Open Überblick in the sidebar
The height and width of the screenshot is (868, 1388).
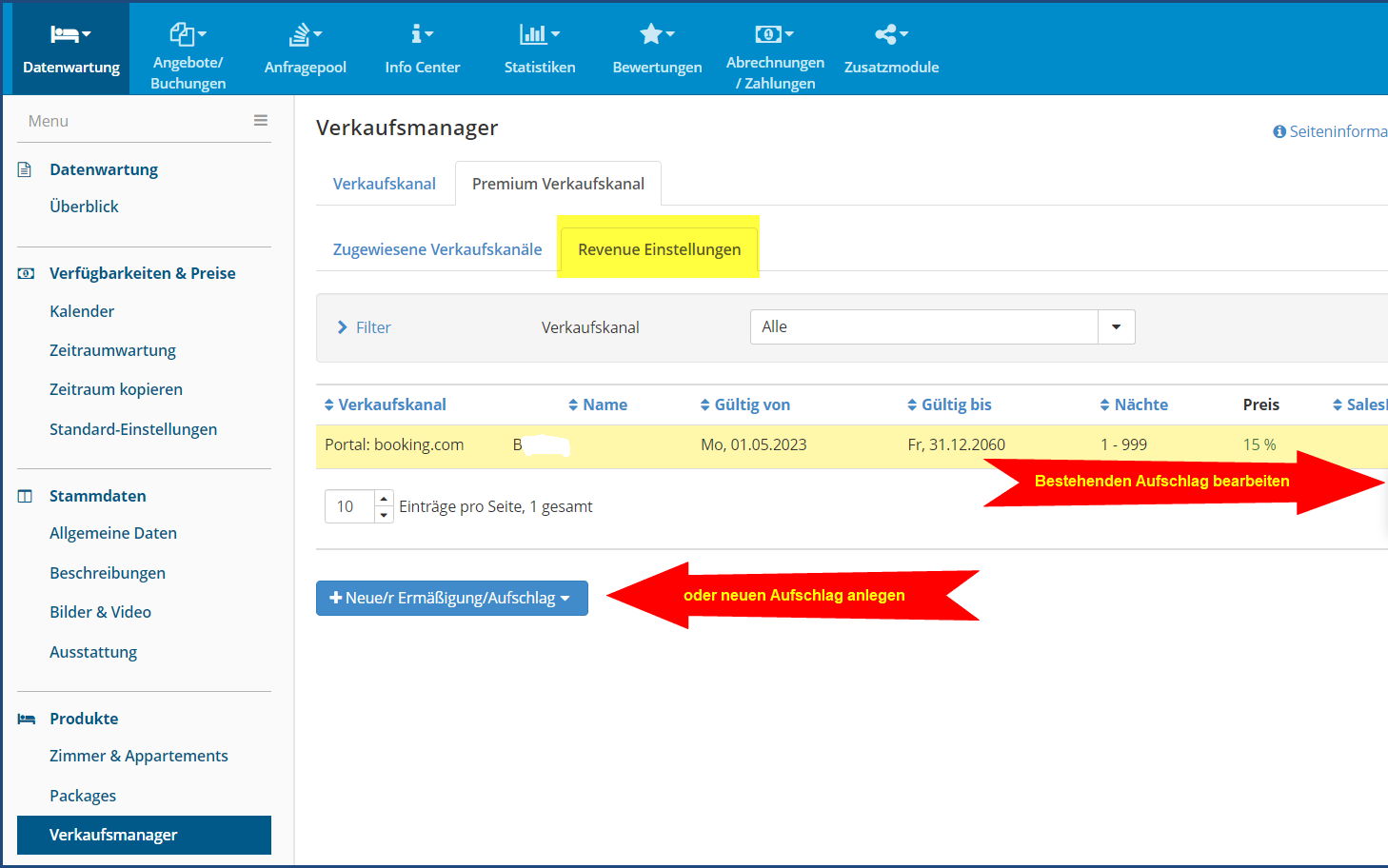point(84,207)
